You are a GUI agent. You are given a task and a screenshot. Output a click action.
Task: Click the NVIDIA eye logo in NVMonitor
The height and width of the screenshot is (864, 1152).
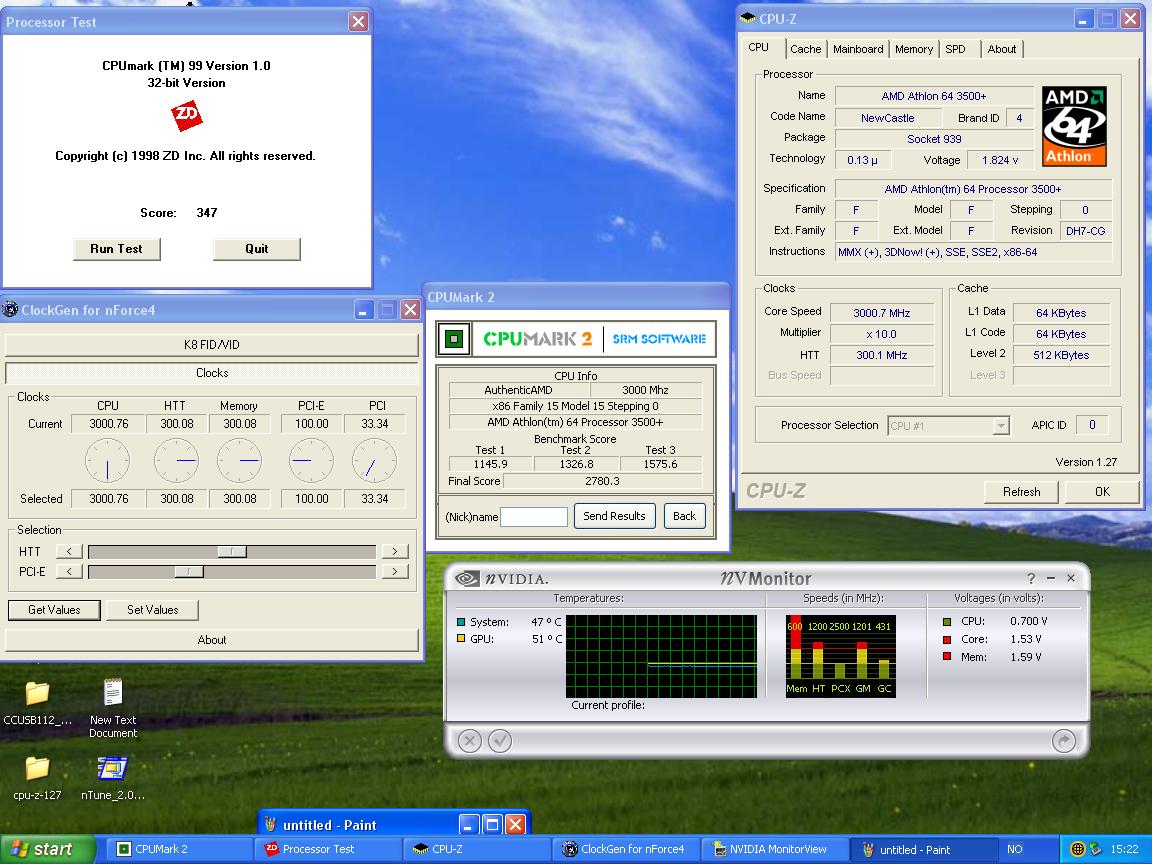[x=467, y=579]
